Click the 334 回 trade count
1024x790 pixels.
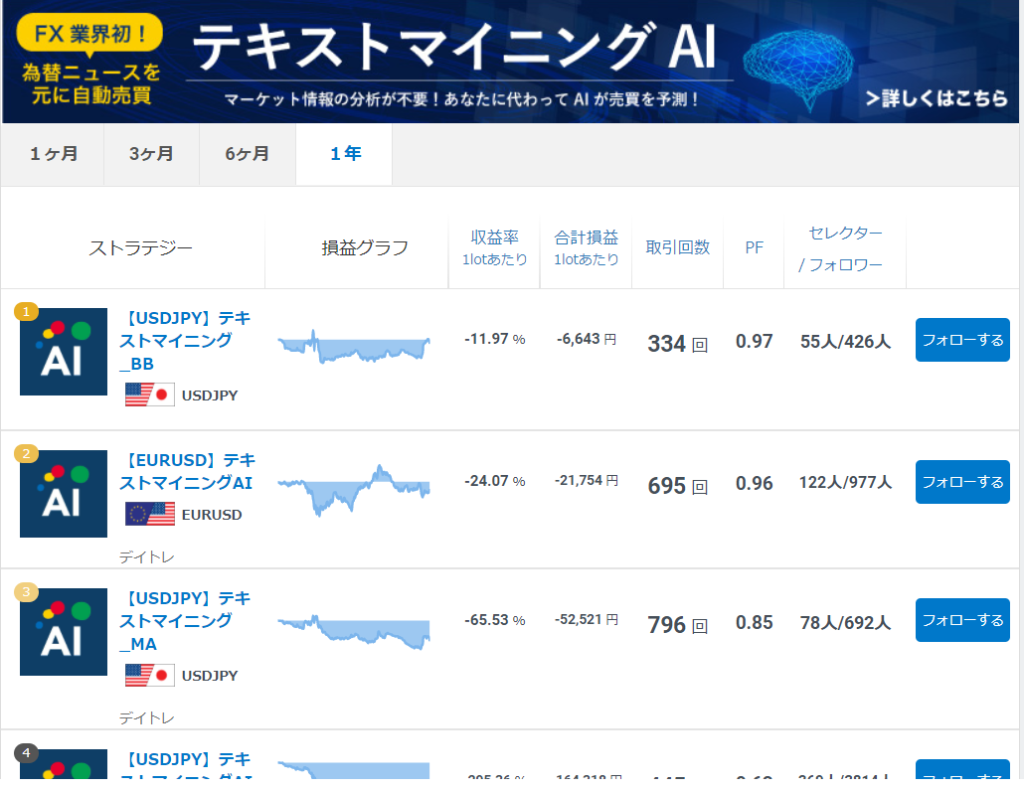pos(677,343)
